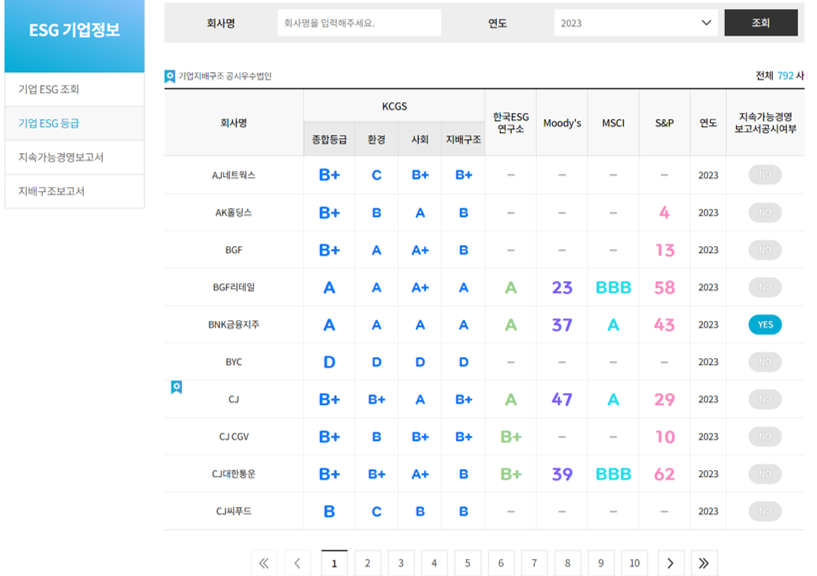Go to first page with double-left arrow
This screenshot has width=817, height=576.
click(x=264, y=563)
